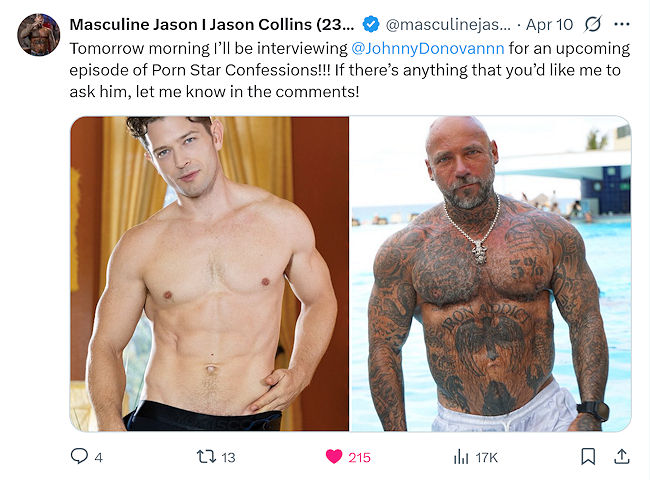Open the view analytics bar chart icon

[461, 457]
